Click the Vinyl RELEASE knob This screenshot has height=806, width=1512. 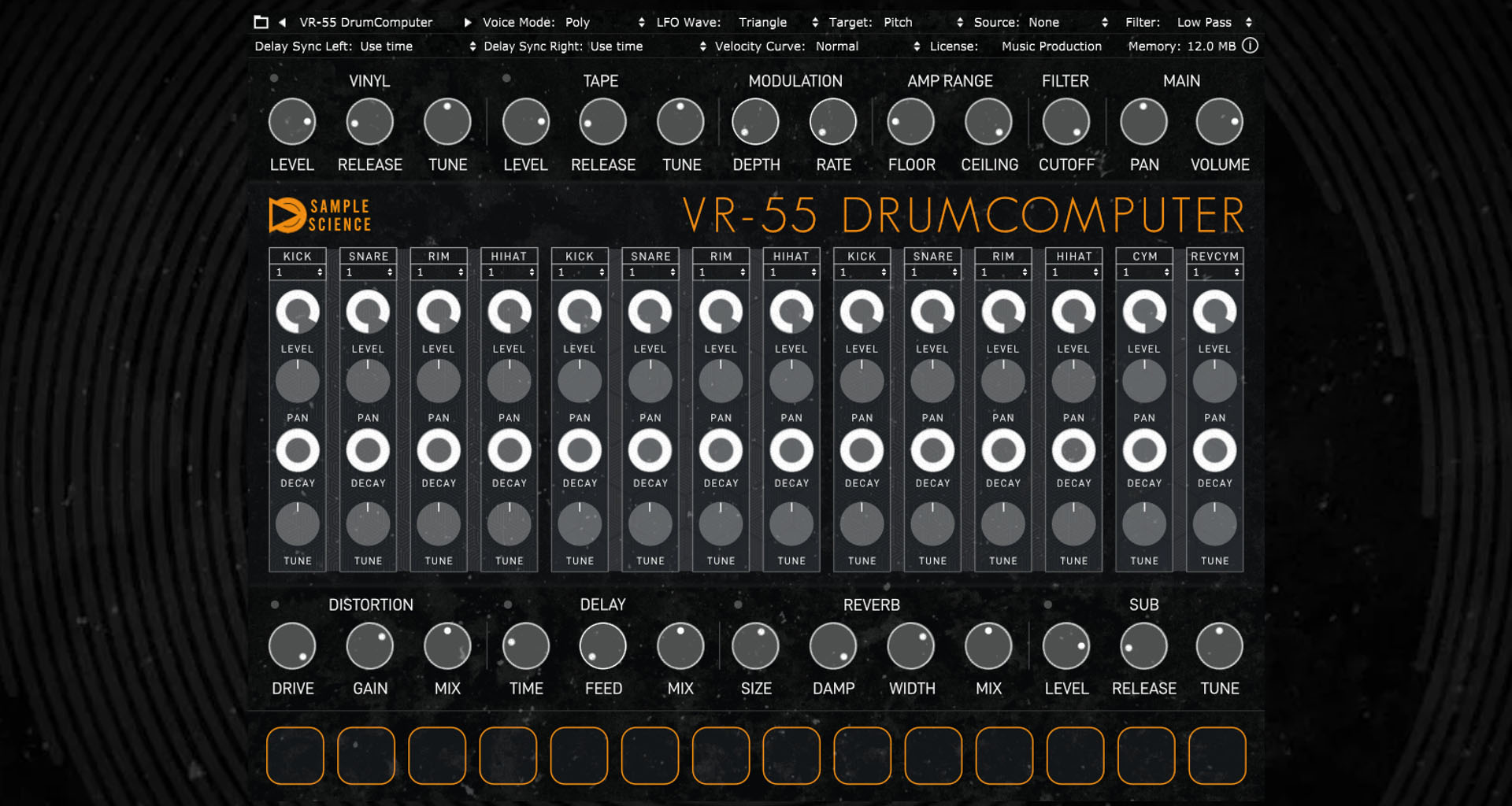click(369, 122)
